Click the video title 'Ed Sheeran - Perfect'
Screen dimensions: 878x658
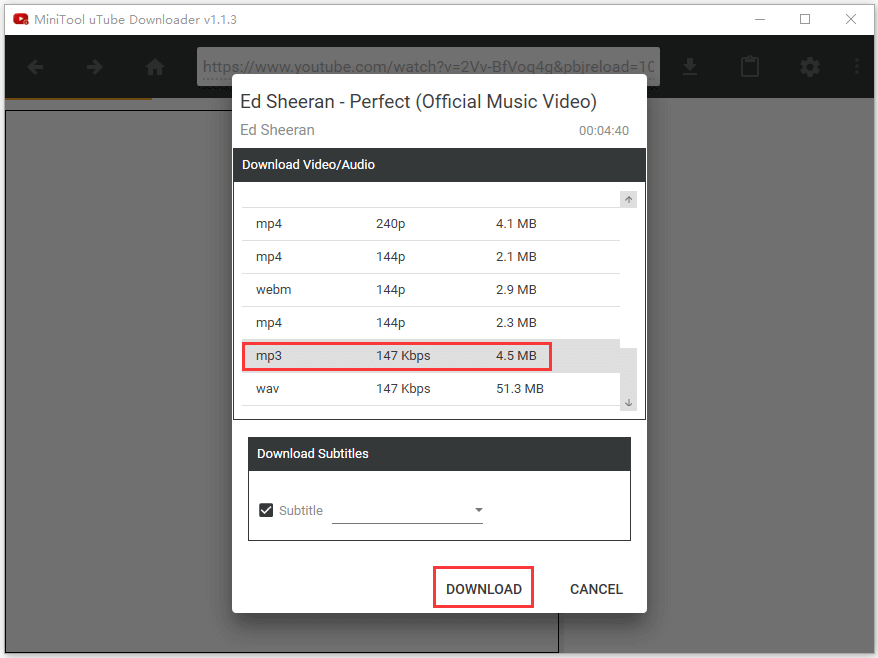(x=418, y=101)
